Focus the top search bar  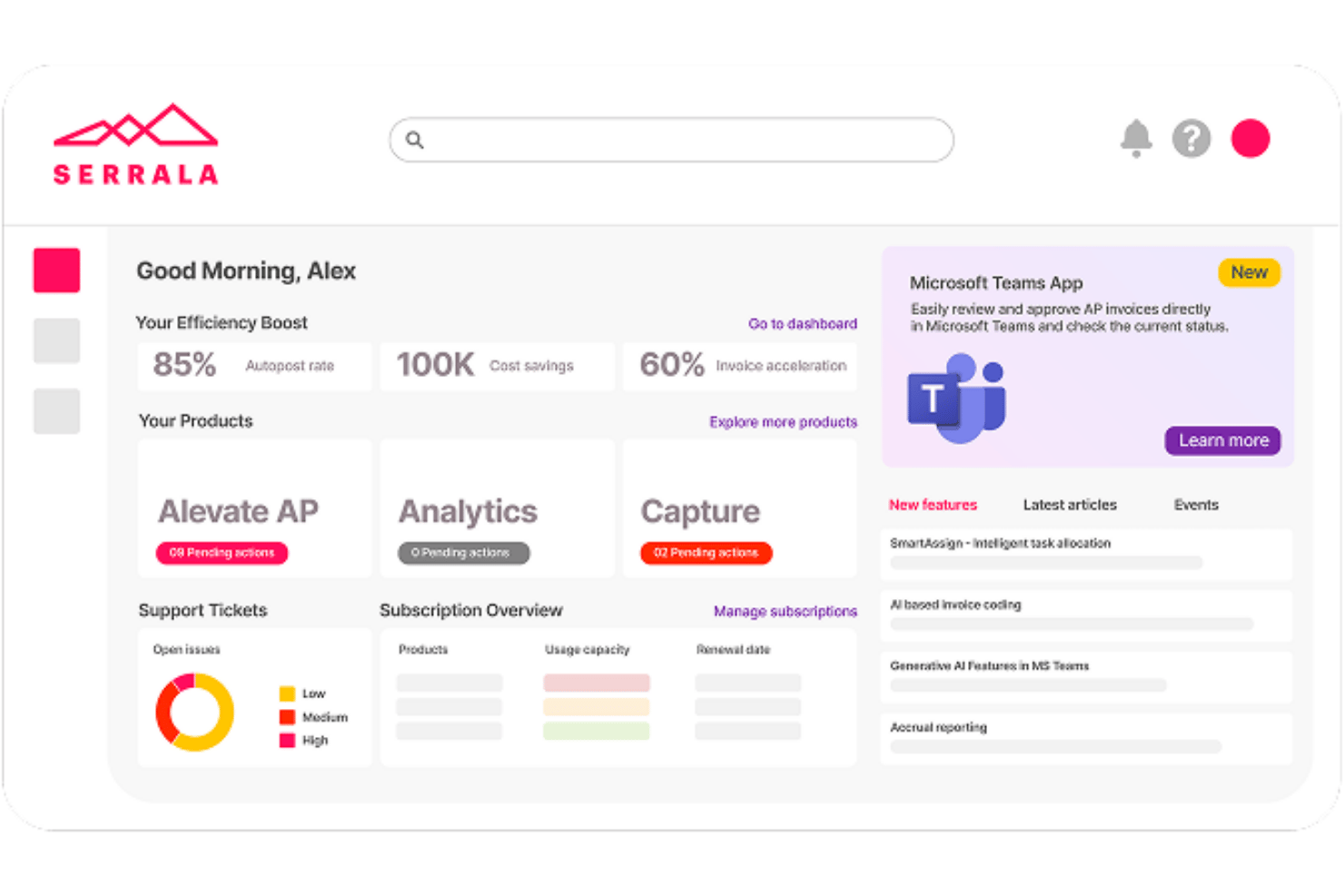tap(671, 140)
